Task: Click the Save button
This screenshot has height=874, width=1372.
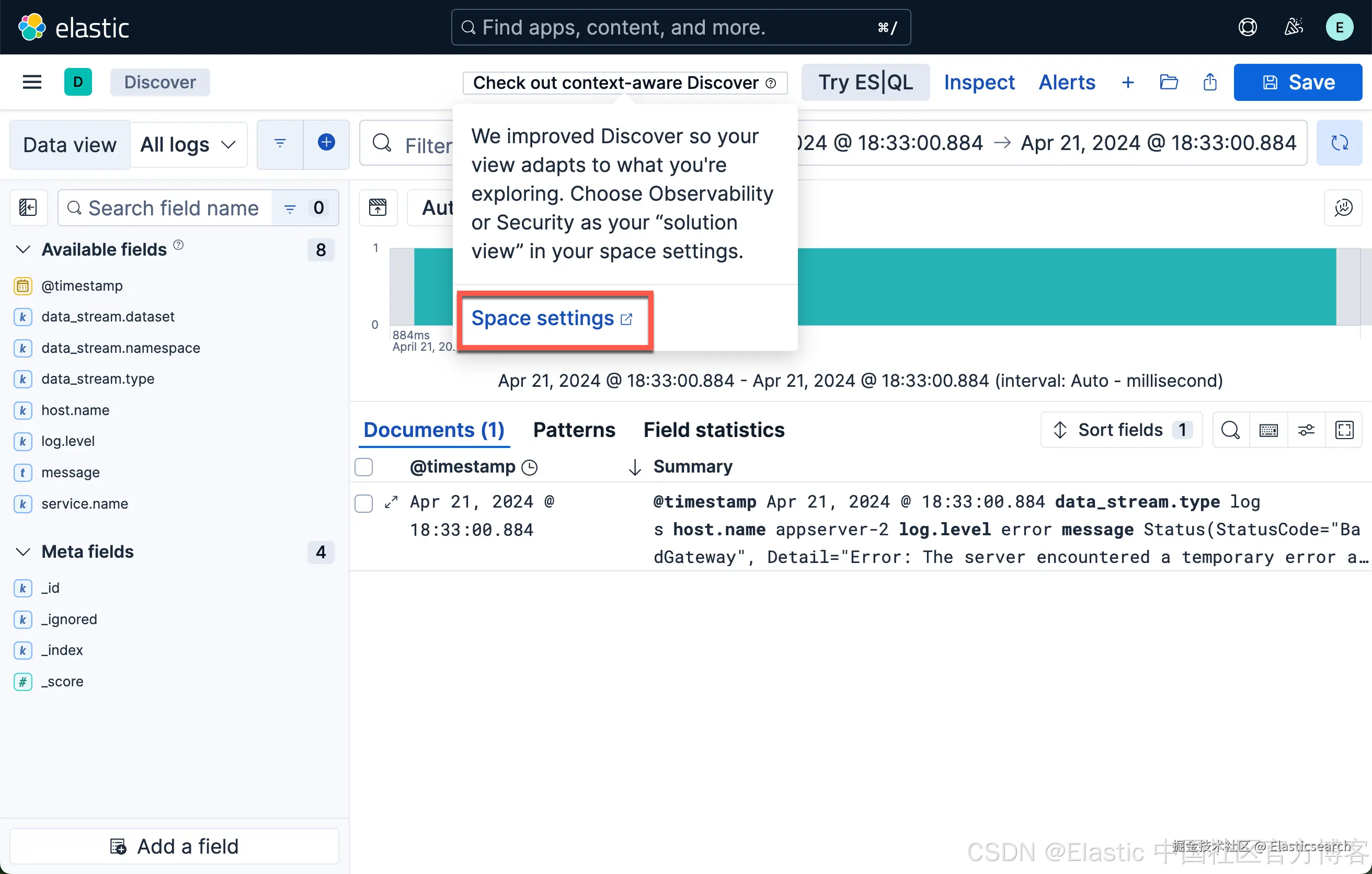Action: (x=1297, y=82)
